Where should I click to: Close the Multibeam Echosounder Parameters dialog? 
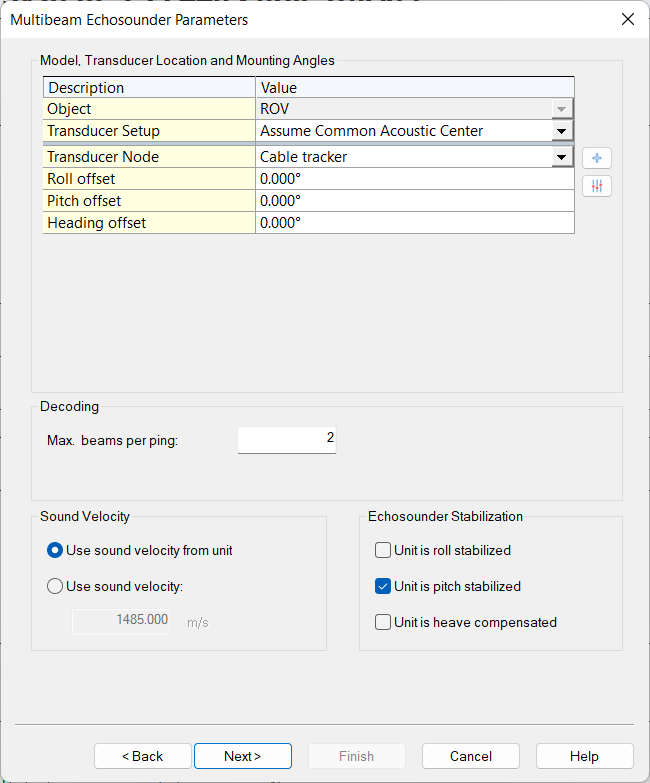pyautogui.click(x=628, y=19)
